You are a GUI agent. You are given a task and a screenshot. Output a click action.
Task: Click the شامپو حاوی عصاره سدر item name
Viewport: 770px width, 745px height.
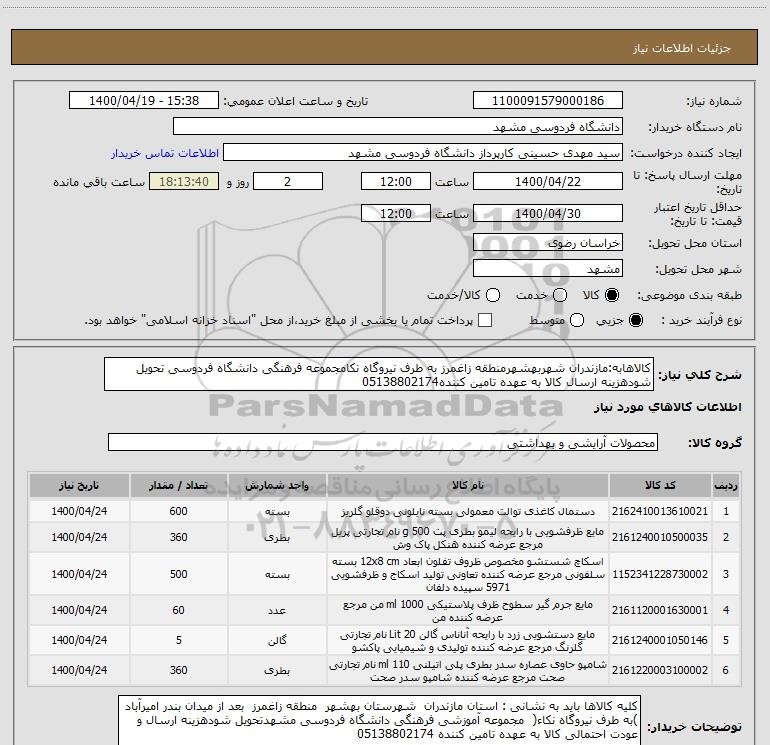click(468, 670)
